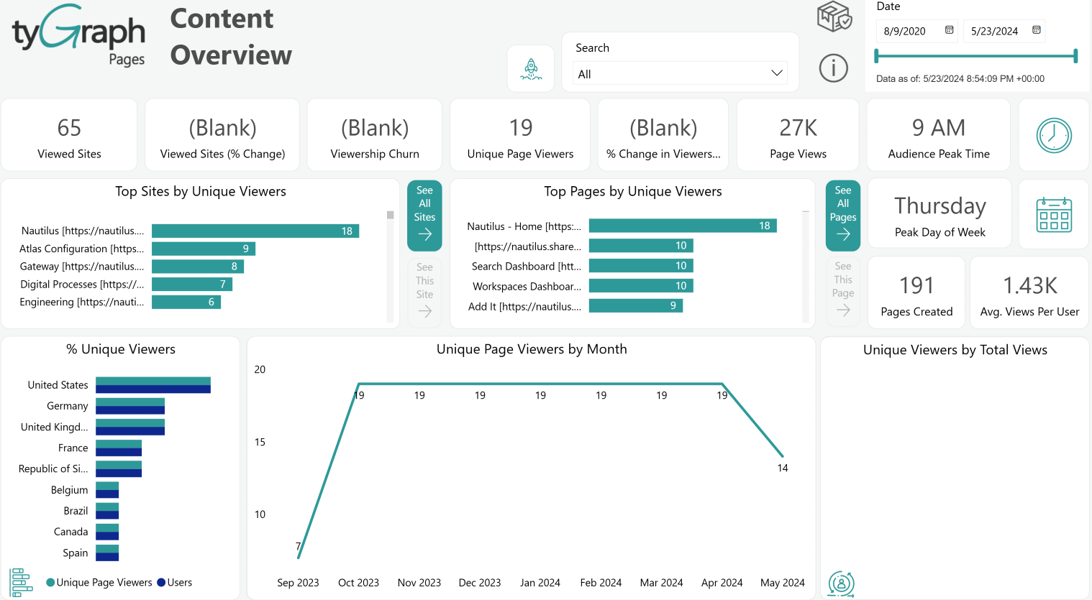This screenshot has width=1092, height=600.
Task: Select the Belgium bar
Action: pos(107,490)
